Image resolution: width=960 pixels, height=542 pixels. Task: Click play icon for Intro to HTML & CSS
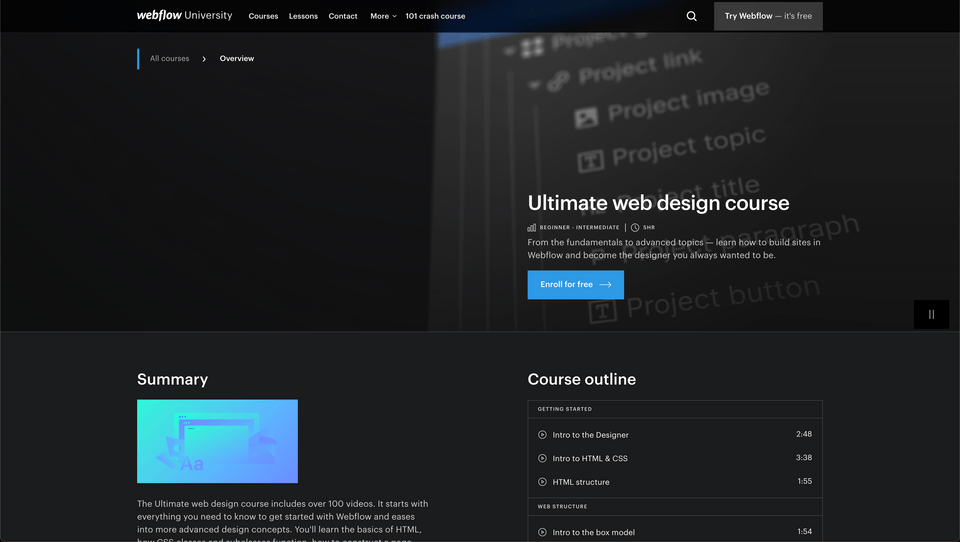tap(542, 458)
